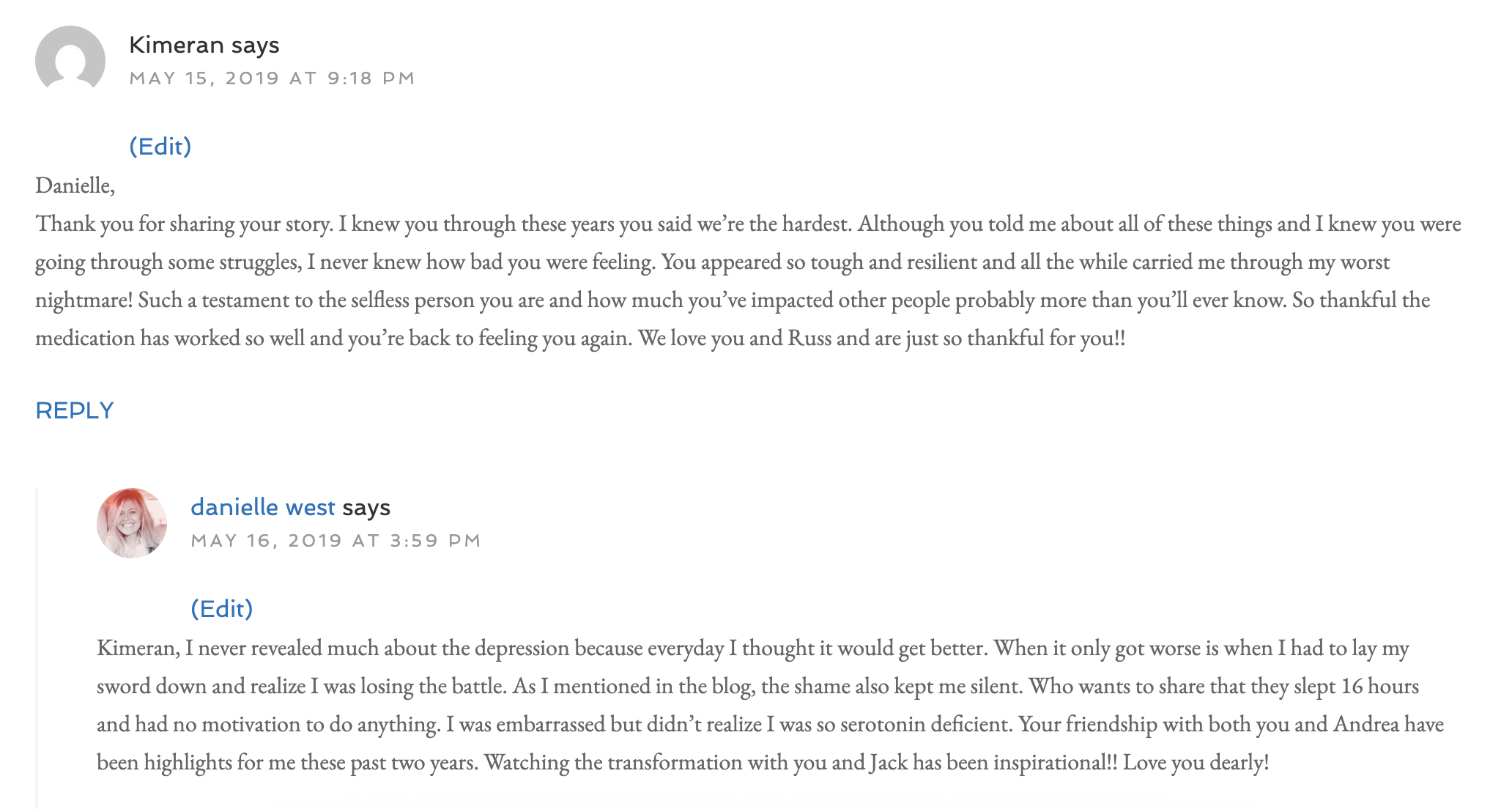Image resolution: width=1512 pixels, height=809 pixels.
Task: Click the line starting "Kimeran, I never revealed"
Action: click(753, 648)
